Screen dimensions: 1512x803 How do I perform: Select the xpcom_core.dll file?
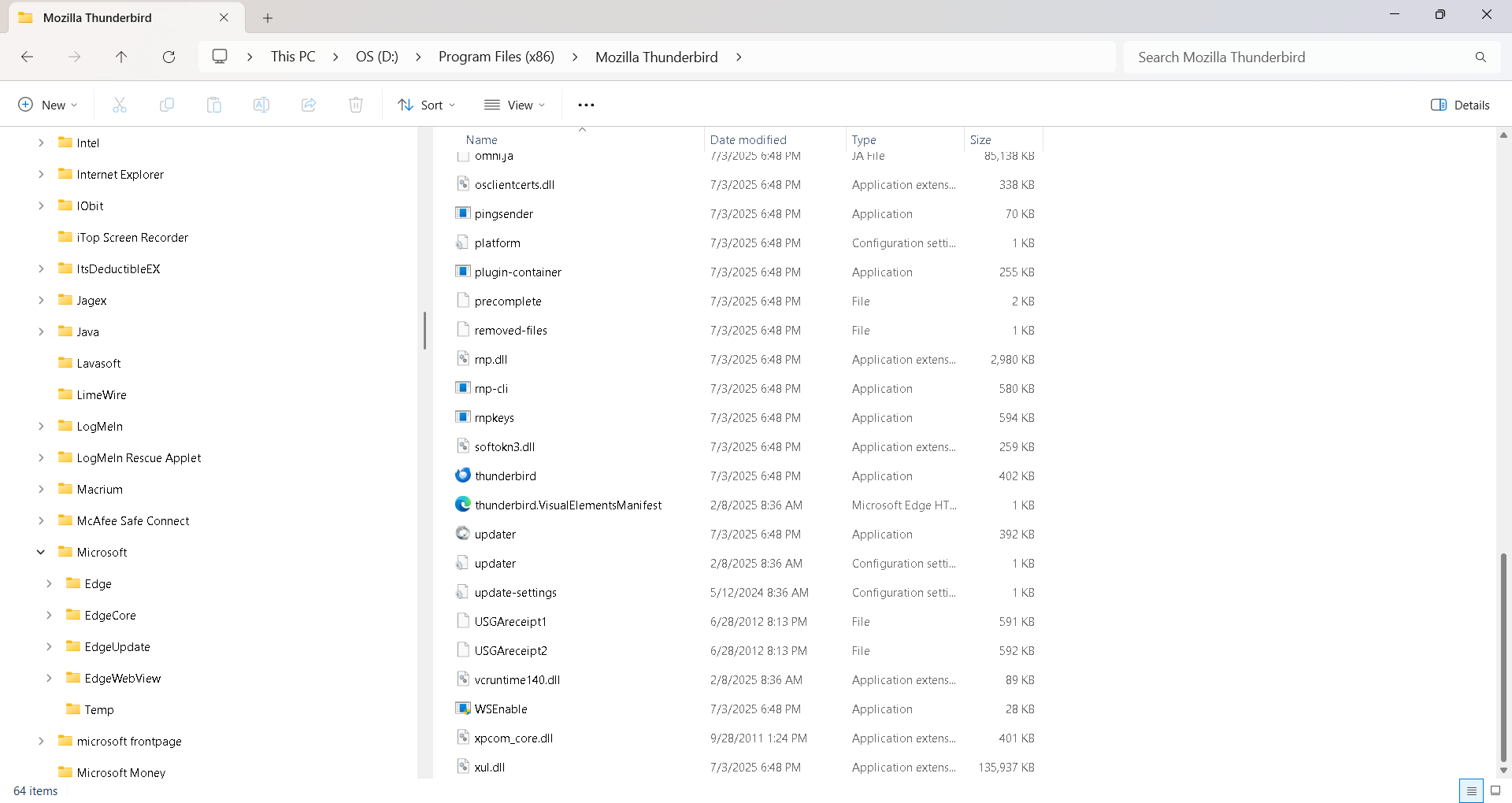(513, 738)
